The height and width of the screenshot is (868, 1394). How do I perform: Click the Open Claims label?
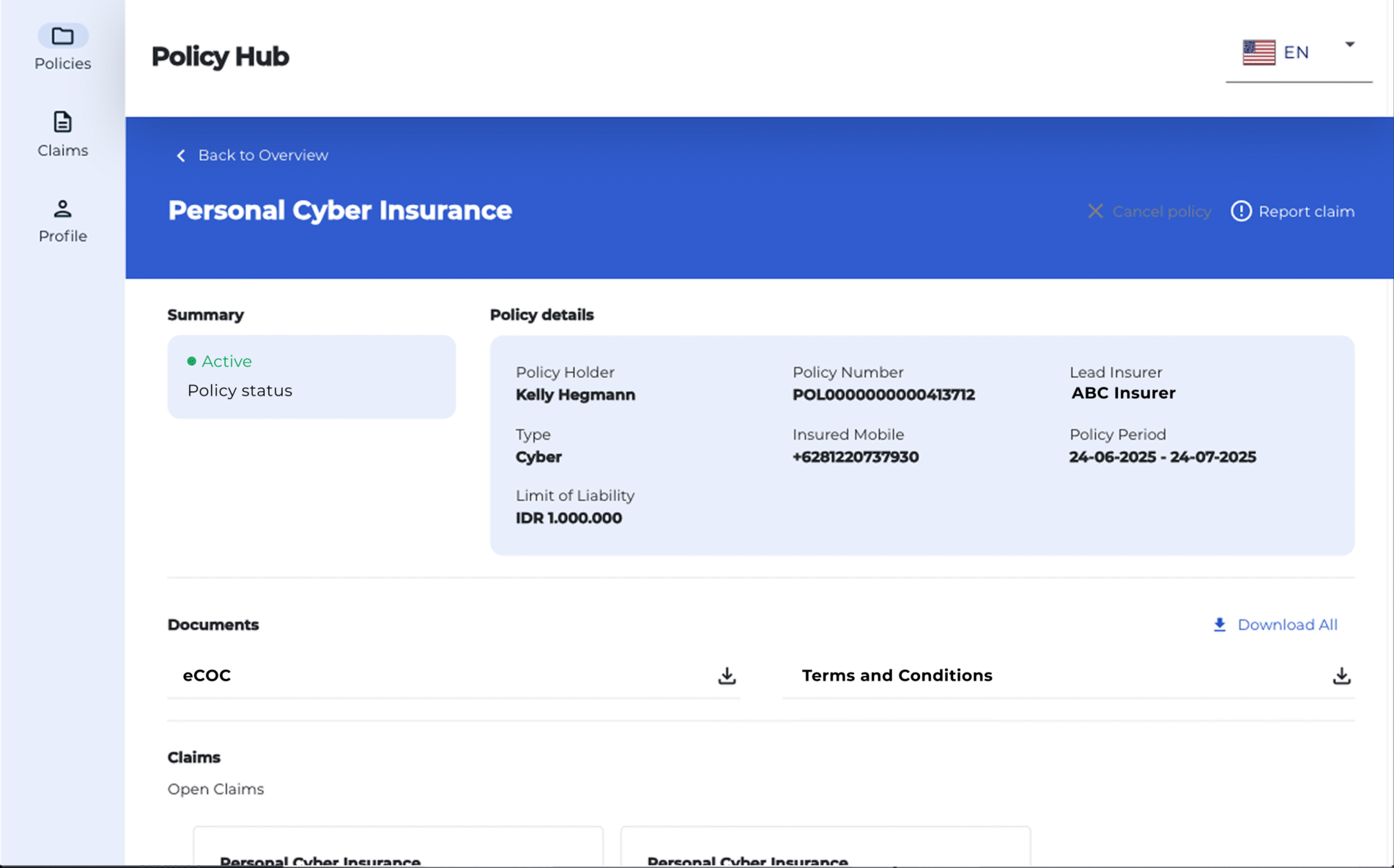tap(215, 789)
